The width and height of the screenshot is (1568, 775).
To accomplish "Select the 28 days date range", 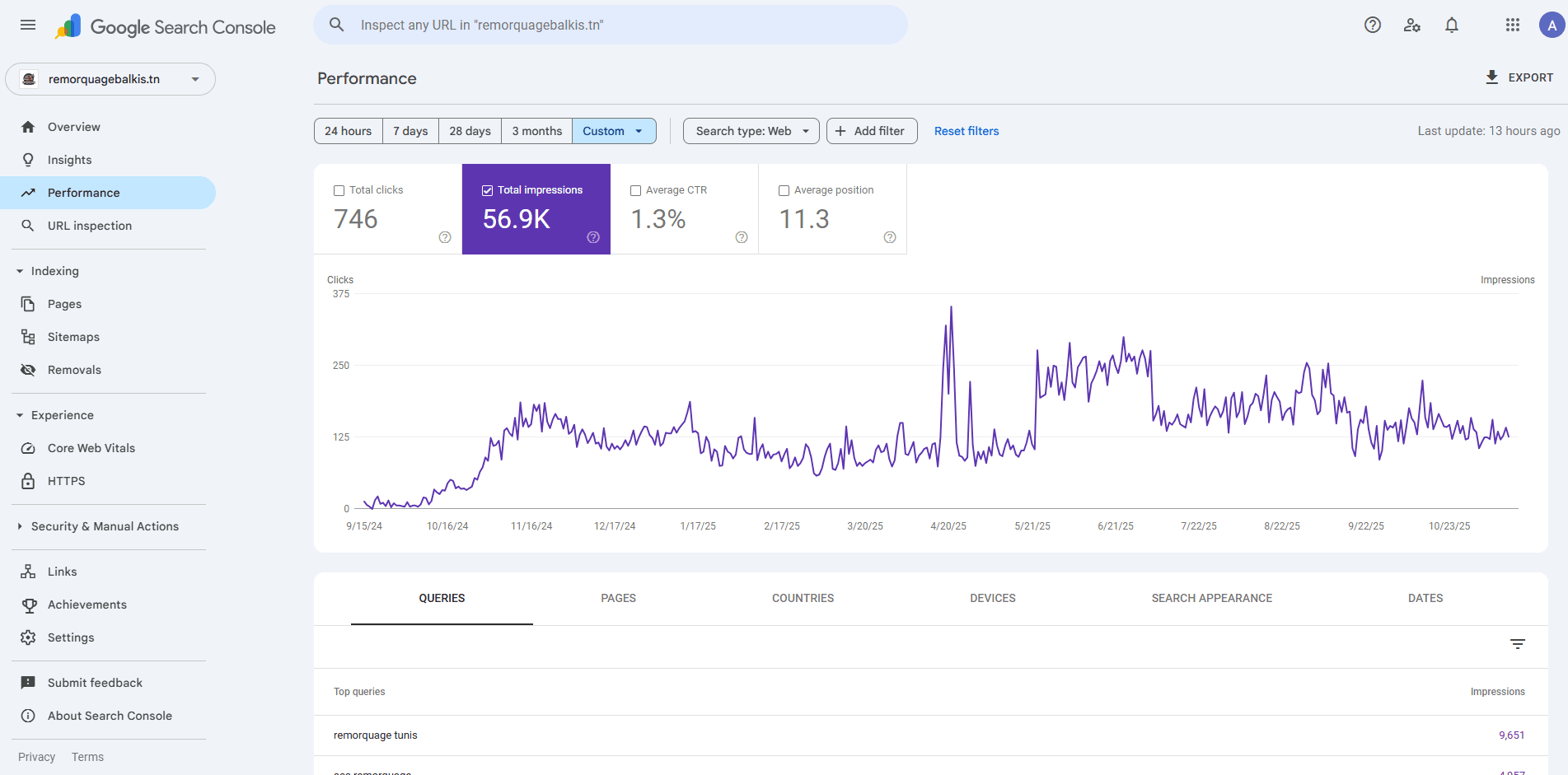I will click(470, 131).
